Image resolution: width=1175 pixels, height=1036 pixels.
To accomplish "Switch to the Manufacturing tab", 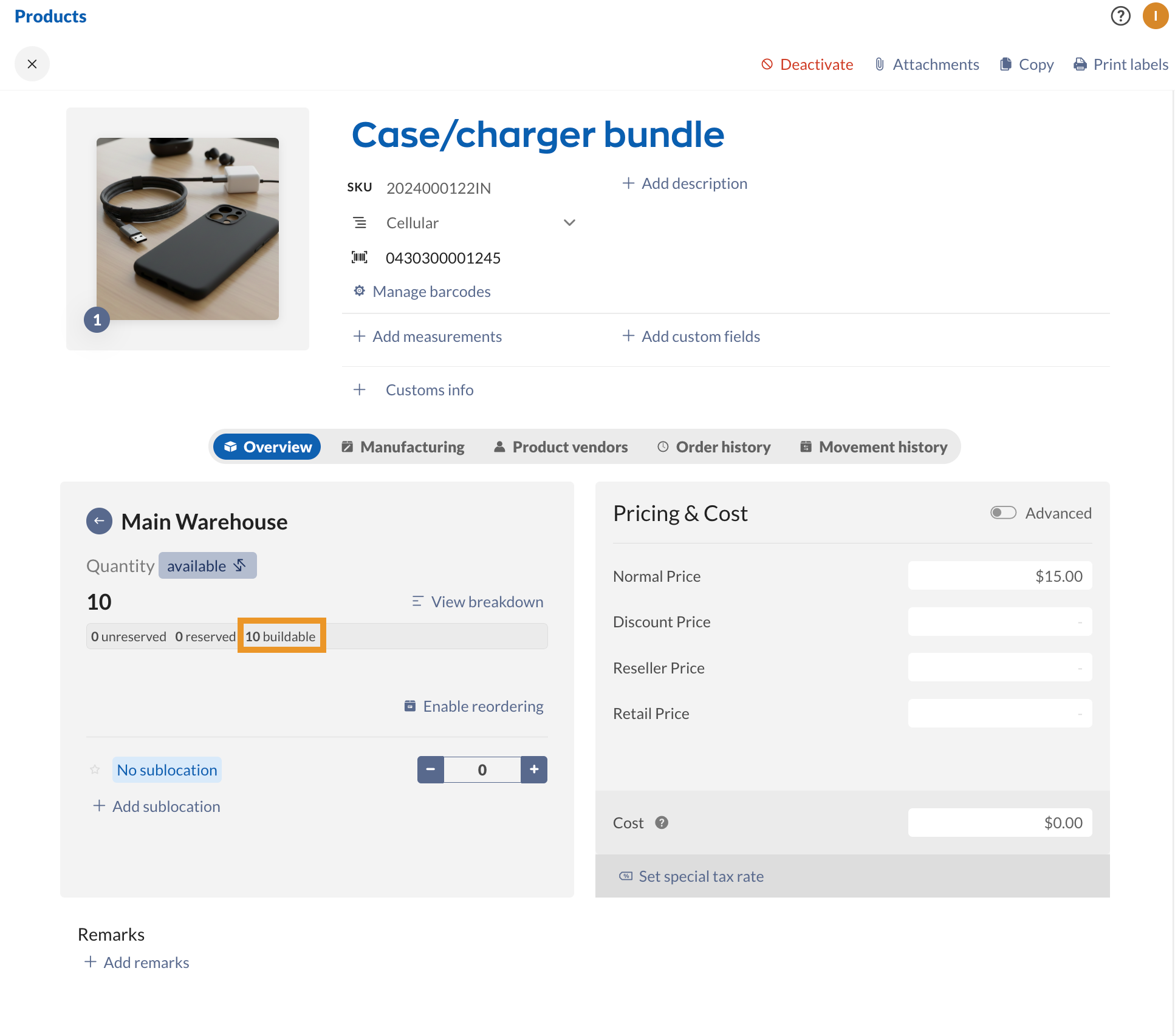I will pyautogui.click(x=403, y=447).
